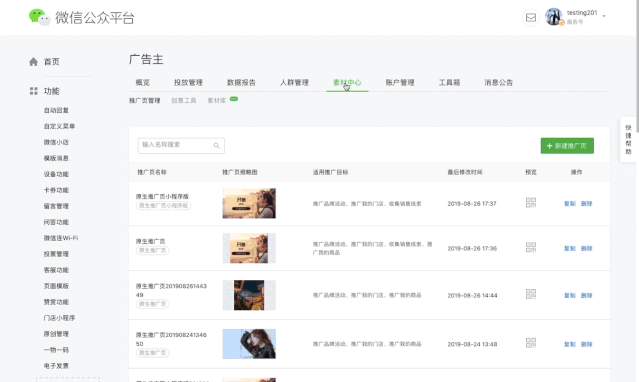This screenshot has height=382, width=639.
Task: Click the search magnifier in name field
Action: tap(216, 146)
